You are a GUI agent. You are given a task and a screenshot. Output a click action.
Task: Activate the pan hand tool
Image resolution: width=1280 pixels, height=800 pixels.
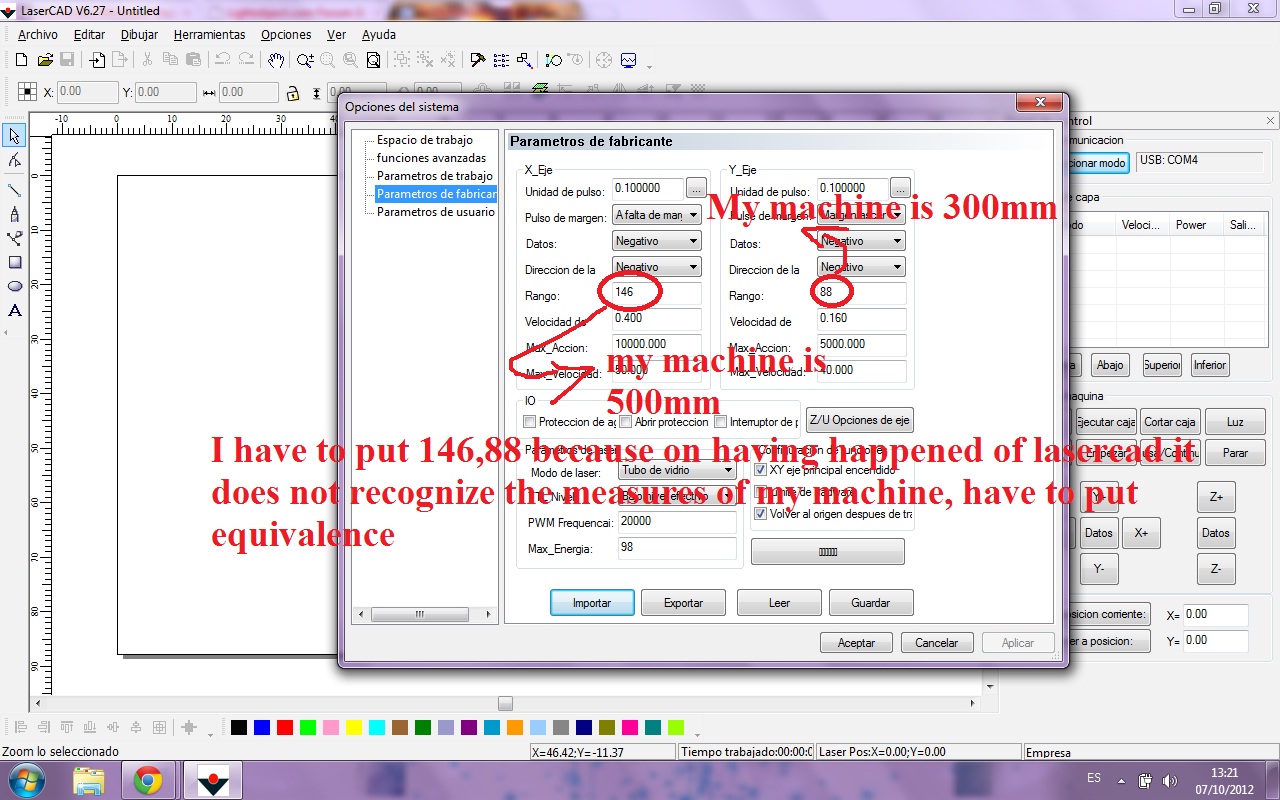[x=276, y=60]
